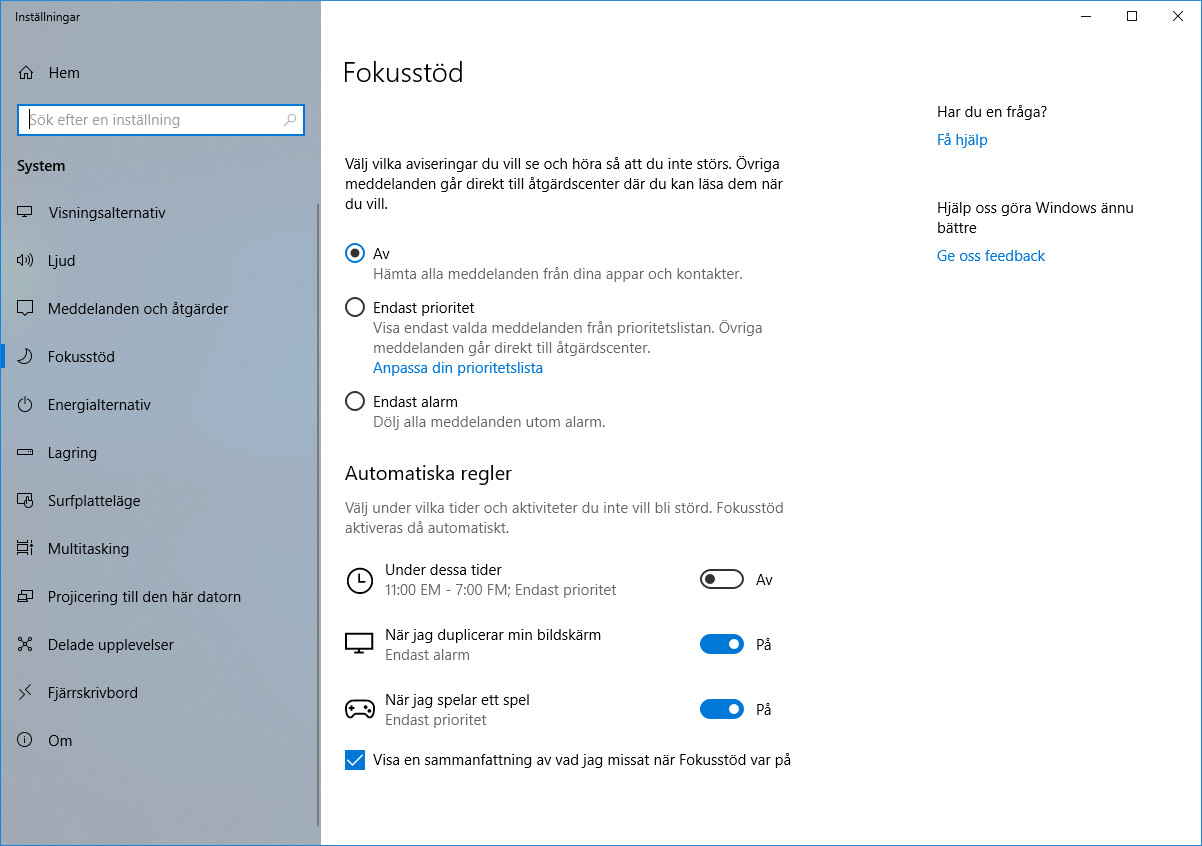
Task: Click the Surfplatteläge tablet icon
Action: pyautogui.click(x=24, y=500)
